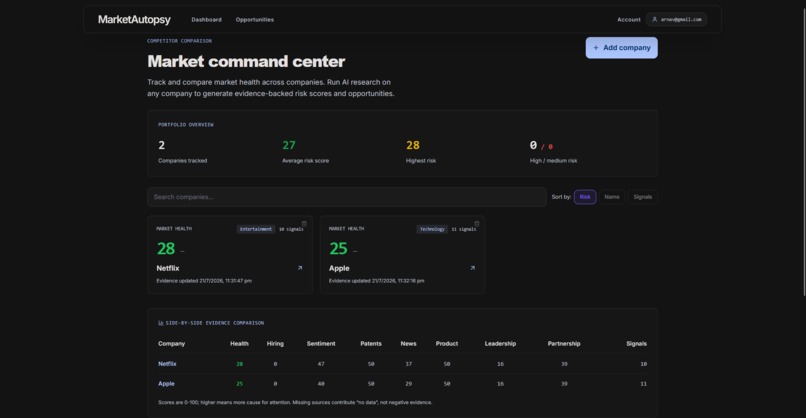806x418 pixels.
Task: Click the Sentiment column header
Action: 321,343
